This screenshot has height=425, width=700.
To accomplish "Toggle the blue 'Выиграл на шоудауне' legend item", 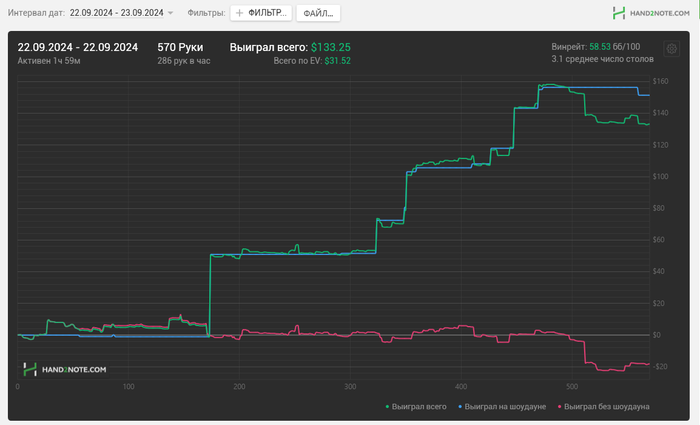I will [502, 407].
